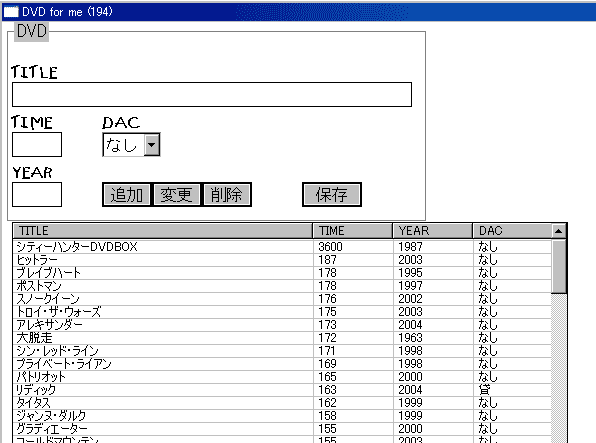Open the DAC dropdown arrow
The width and height of the screenshot is (596, 443).
(x=152, y=144)
